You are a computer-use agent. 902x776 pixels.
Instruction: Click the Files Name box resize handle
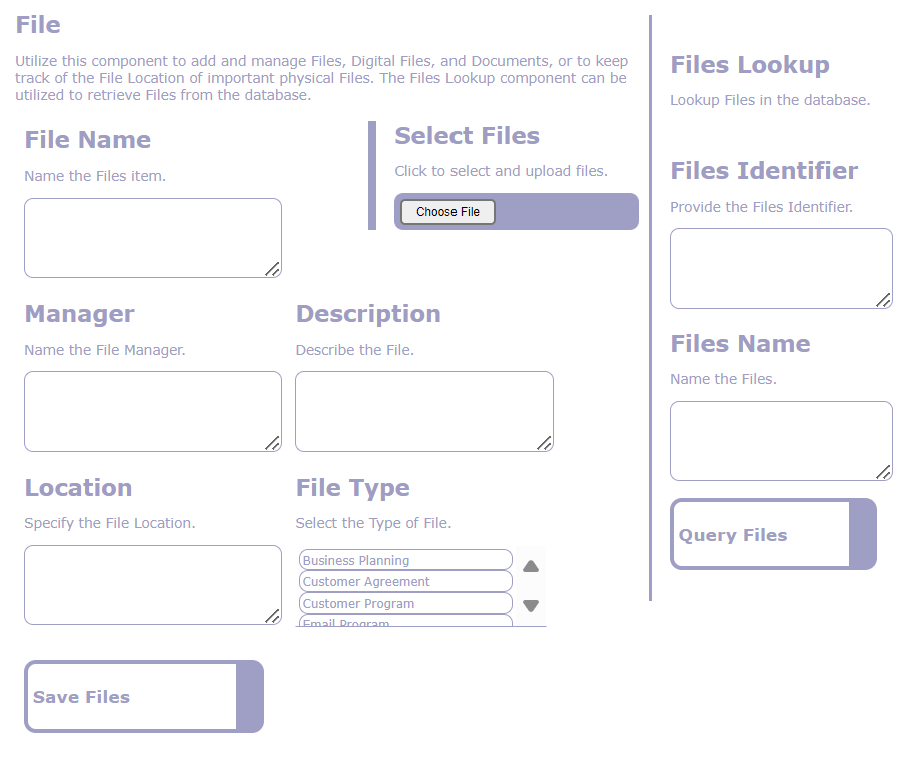pos(883,472)
